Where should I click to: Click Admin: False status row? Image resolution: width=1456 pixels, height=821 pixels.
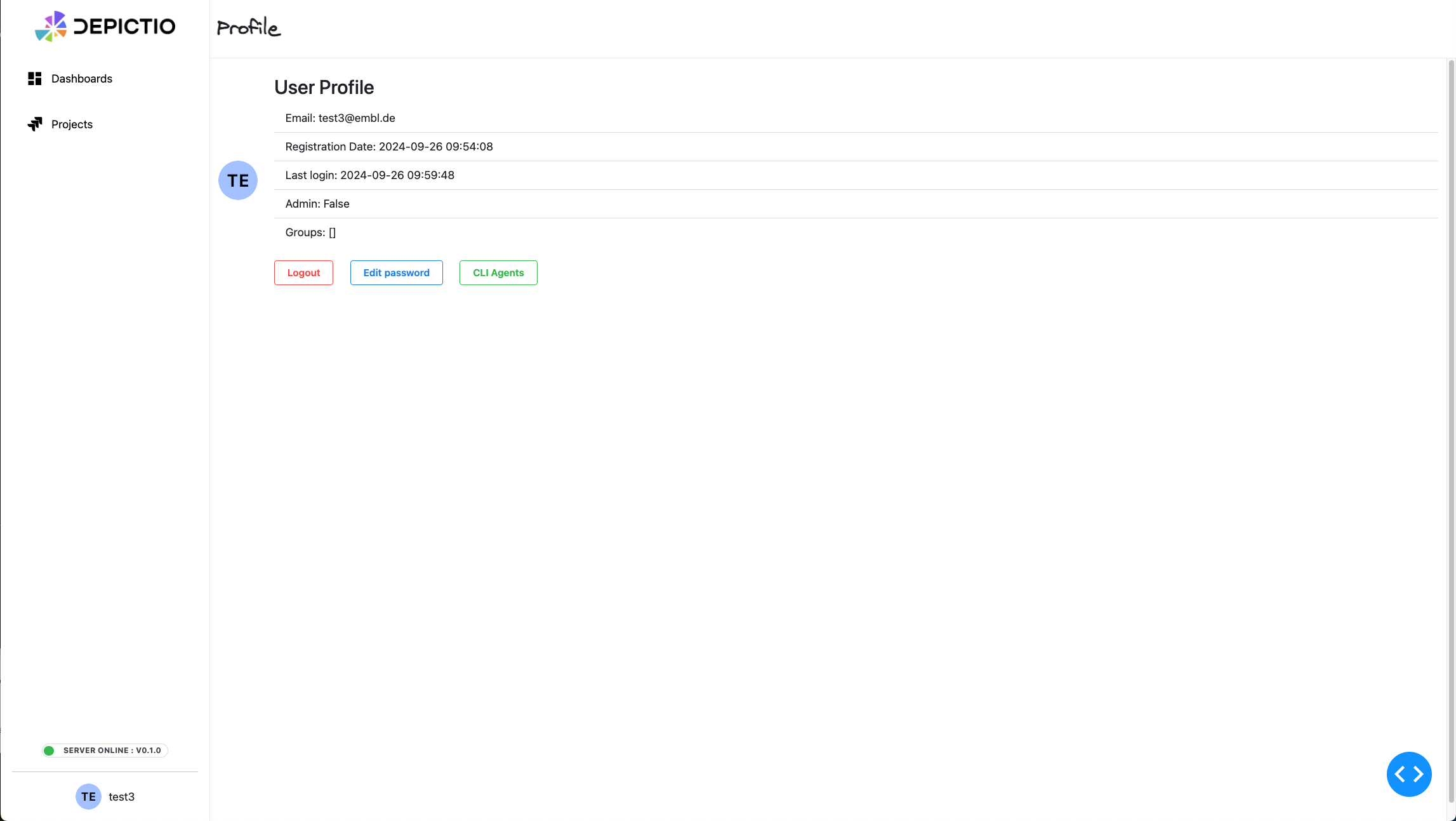[x=317, y=203]
